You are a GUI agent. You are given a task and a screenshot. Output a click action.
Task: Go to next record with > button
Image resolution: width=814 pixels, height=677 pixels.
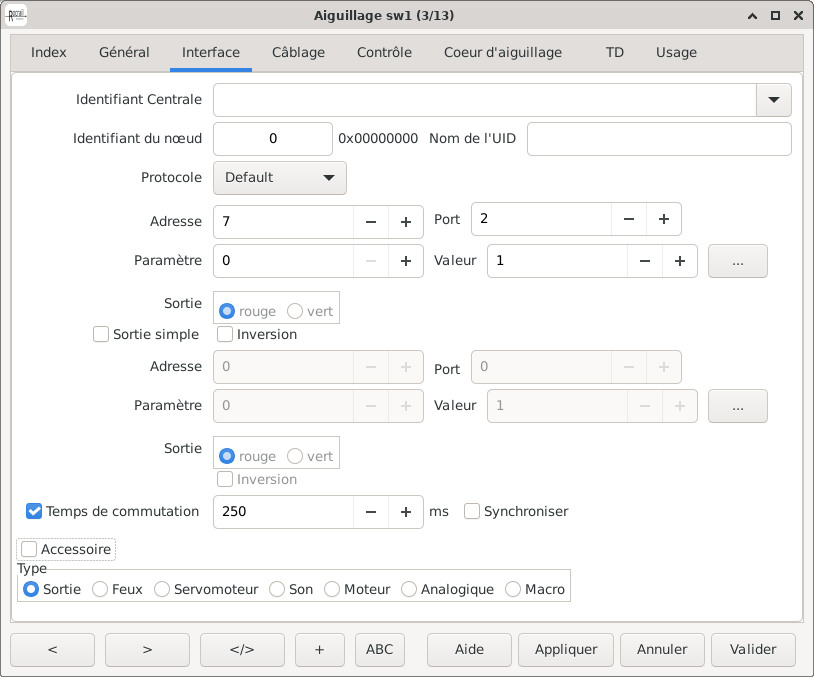pos(147,650)
